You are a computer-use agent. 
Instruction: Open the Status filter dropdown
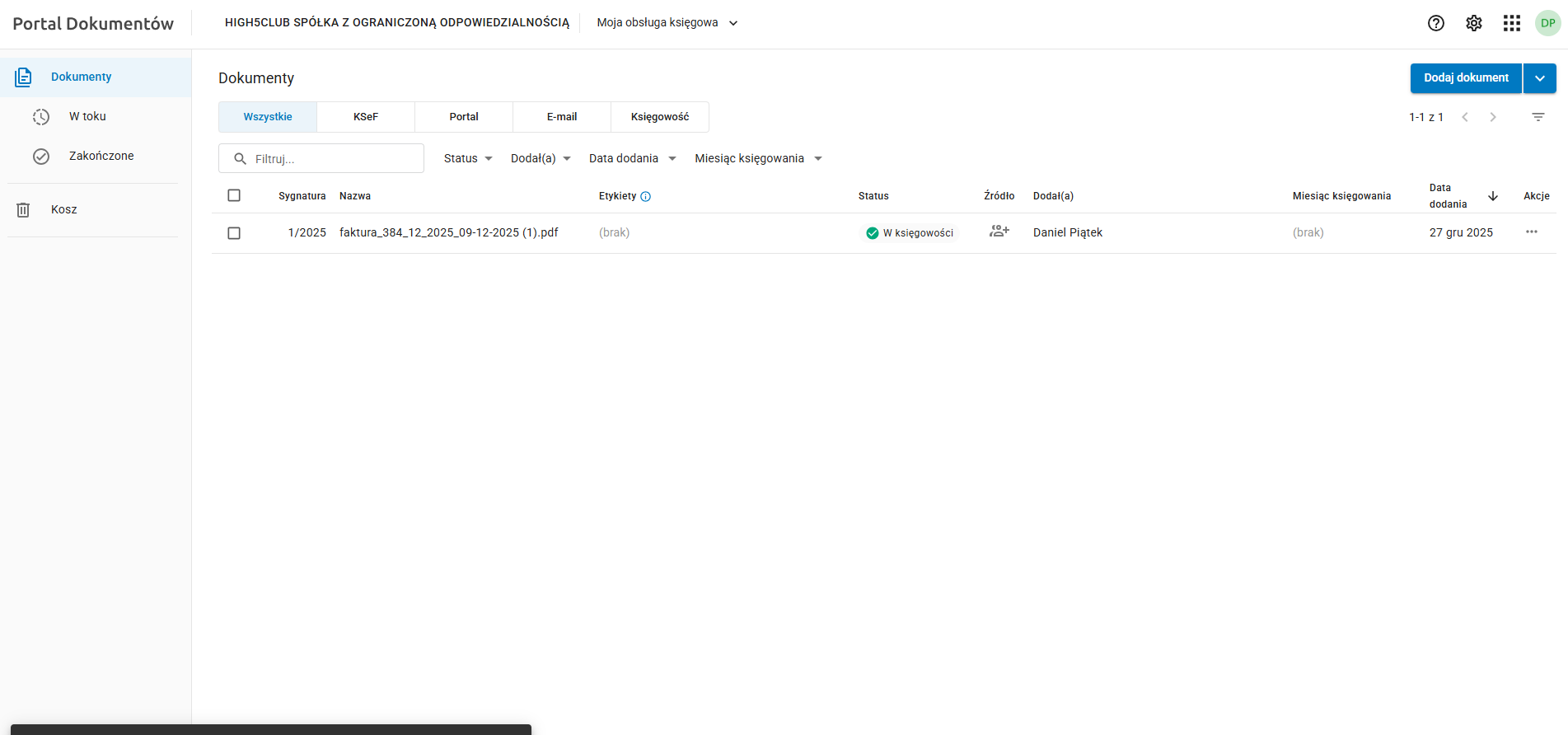coord(468,158)
